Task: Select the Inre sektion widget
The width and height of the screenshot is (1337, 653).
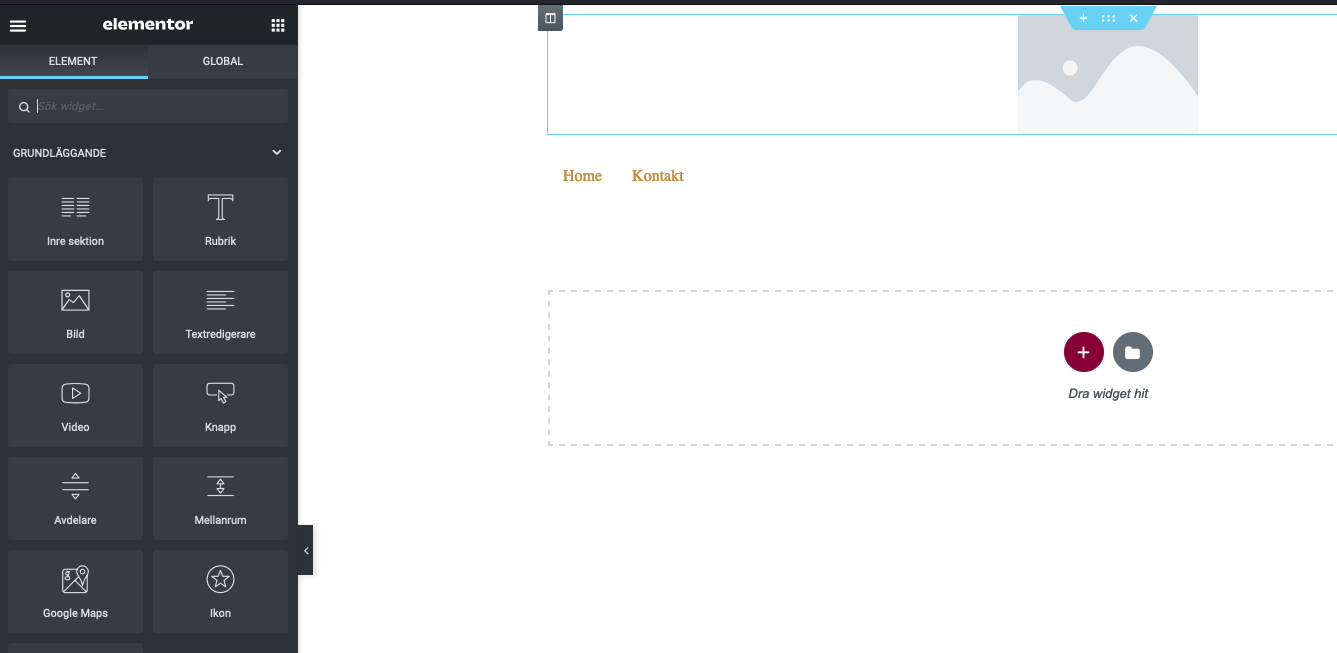Action: (x=75, y=219)
